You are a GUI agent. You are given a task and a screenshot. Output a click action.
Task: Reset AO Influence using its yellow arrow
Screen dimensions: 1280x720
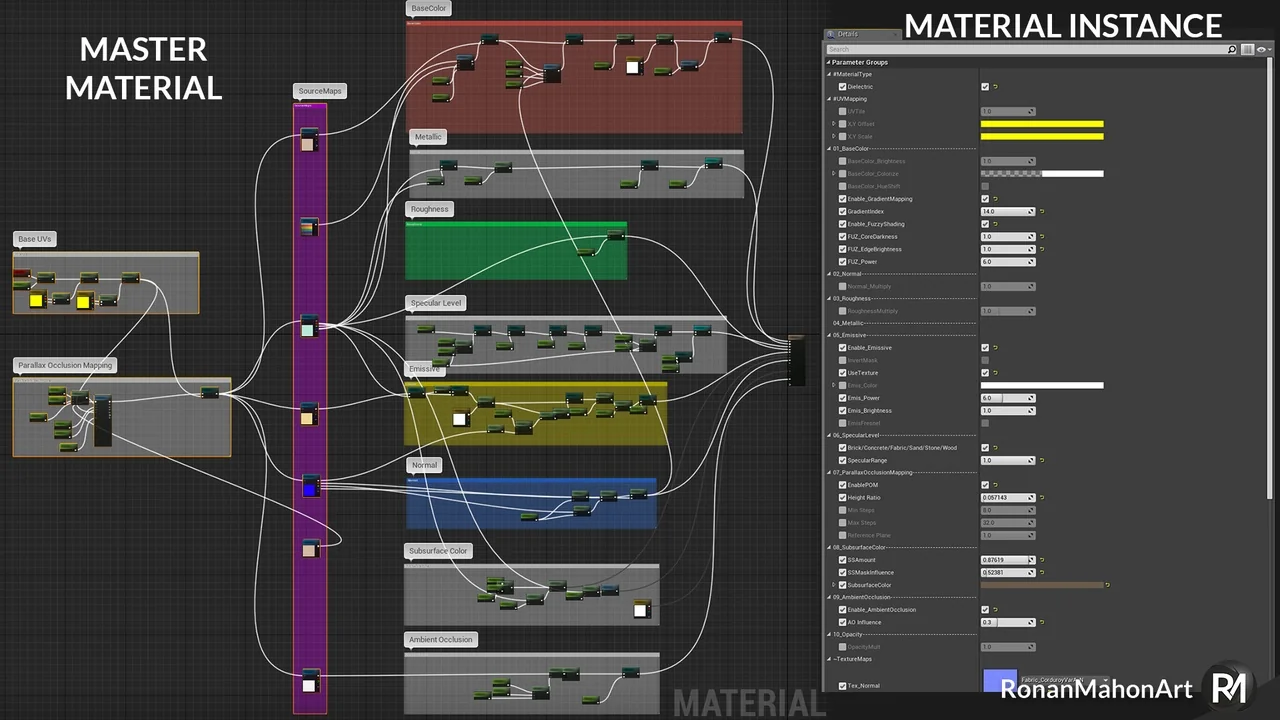tap(1041, 622)
